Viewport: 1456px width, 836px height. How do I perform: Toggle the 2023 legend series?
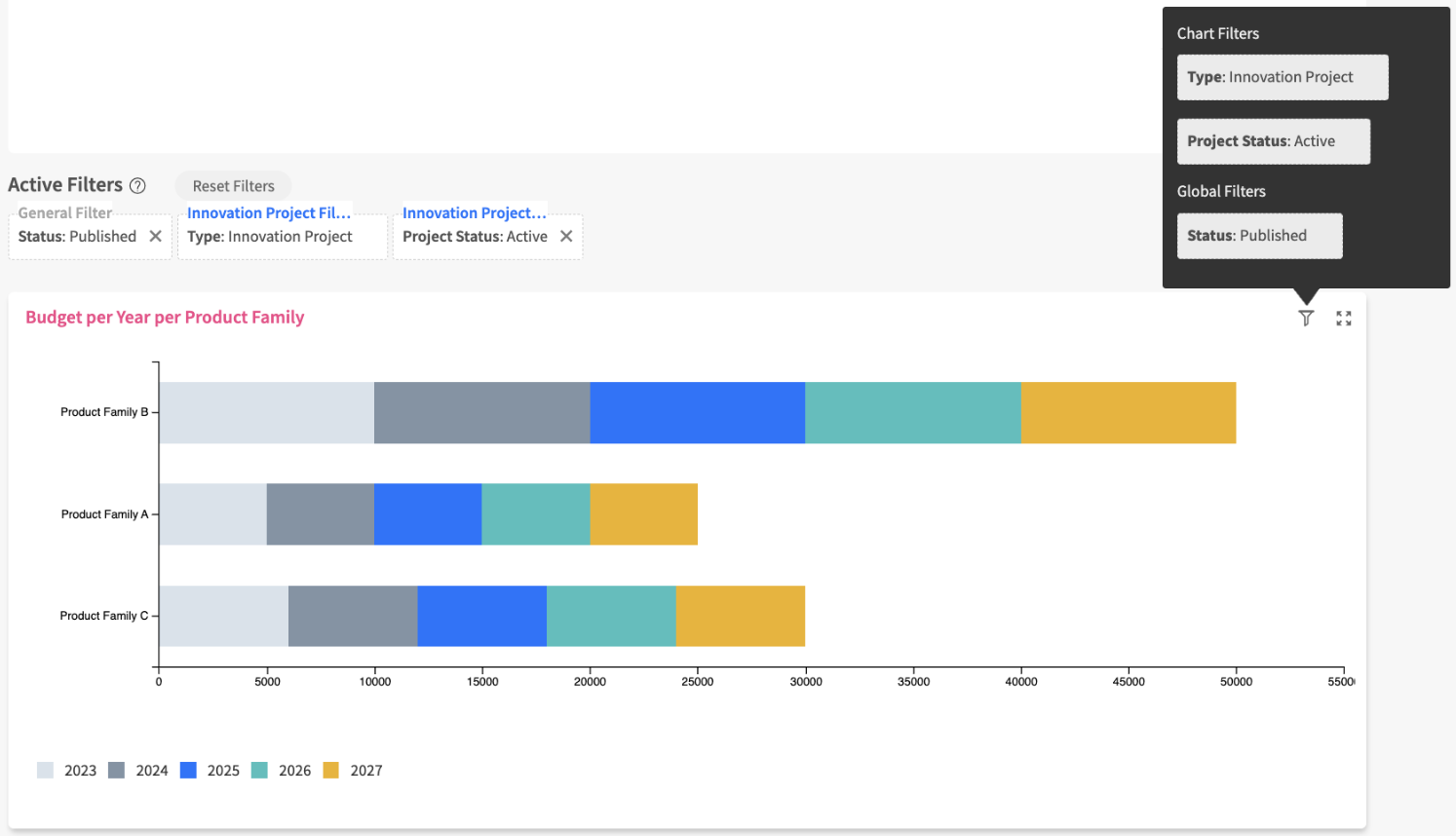67,771
